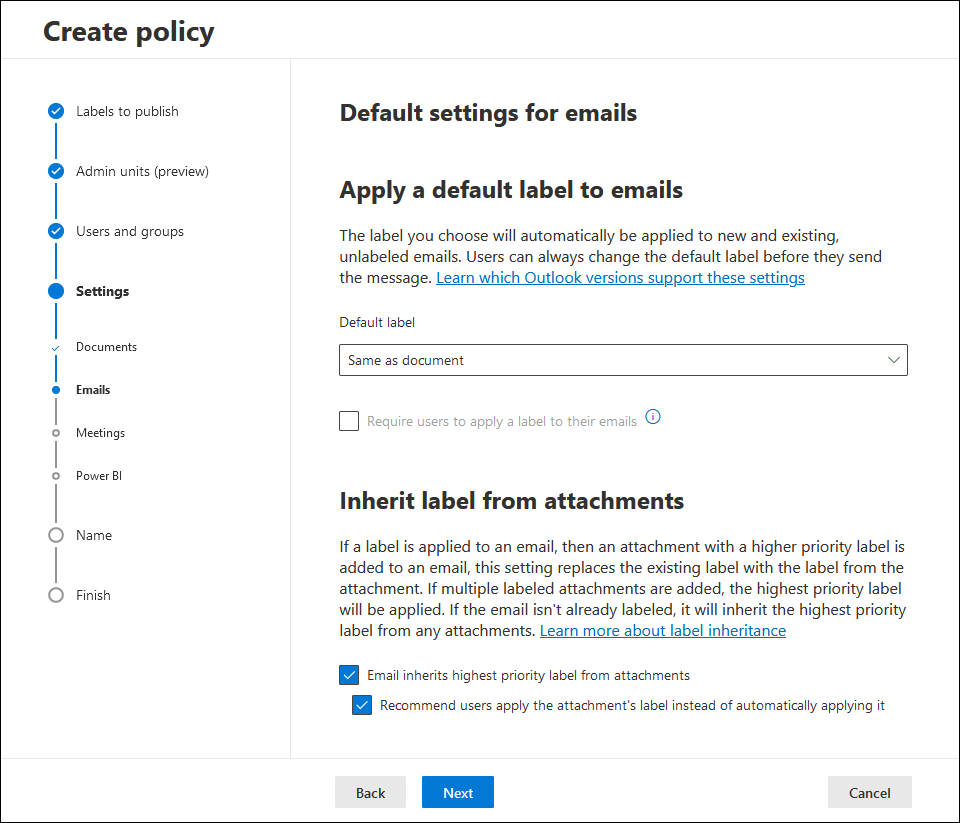Screen dimensions: 960x823
Task: Go to the Documents sub-step
Action: tap(106, 347)
